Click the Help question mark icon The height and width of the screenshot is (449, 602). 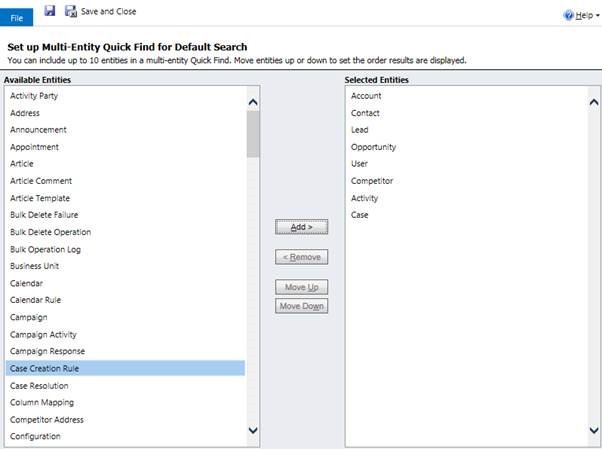[x=569, y=16]
